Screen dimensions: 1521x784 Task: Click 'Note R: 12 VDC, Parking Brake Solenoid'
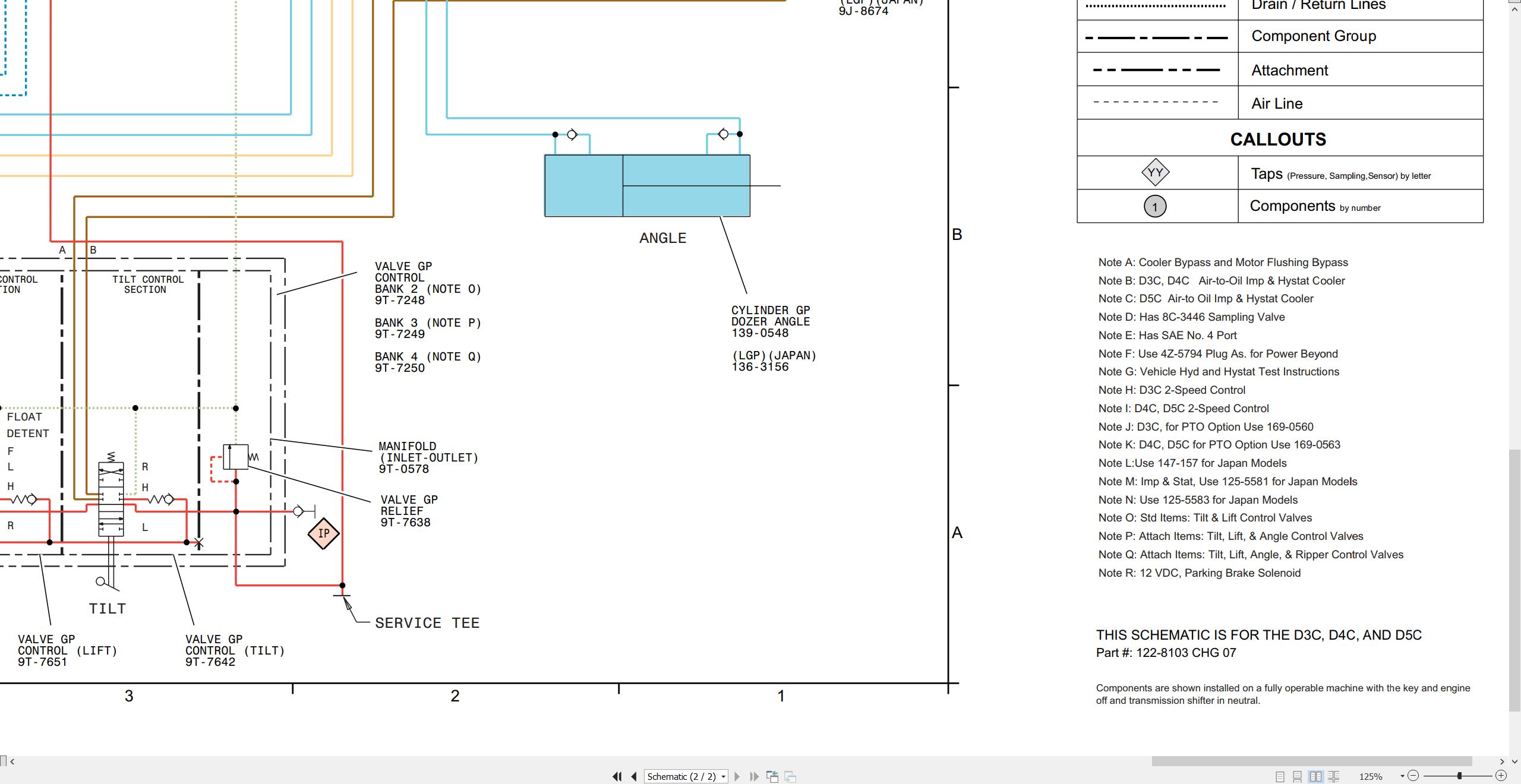coord(1200,573)
